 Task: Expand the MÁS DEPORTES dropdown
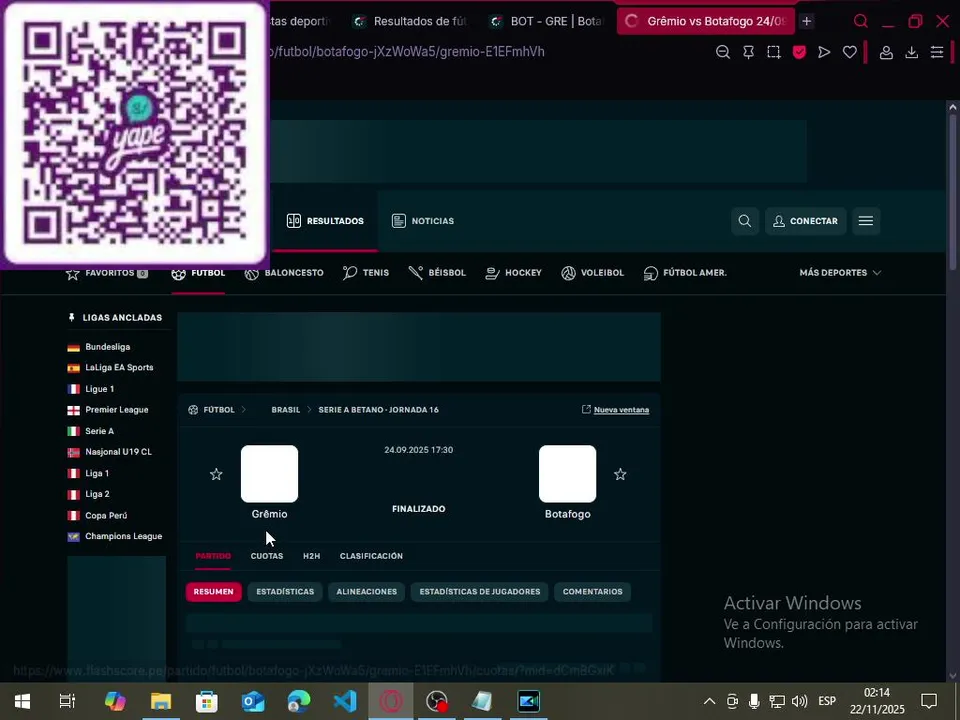[x=840, y=273]
